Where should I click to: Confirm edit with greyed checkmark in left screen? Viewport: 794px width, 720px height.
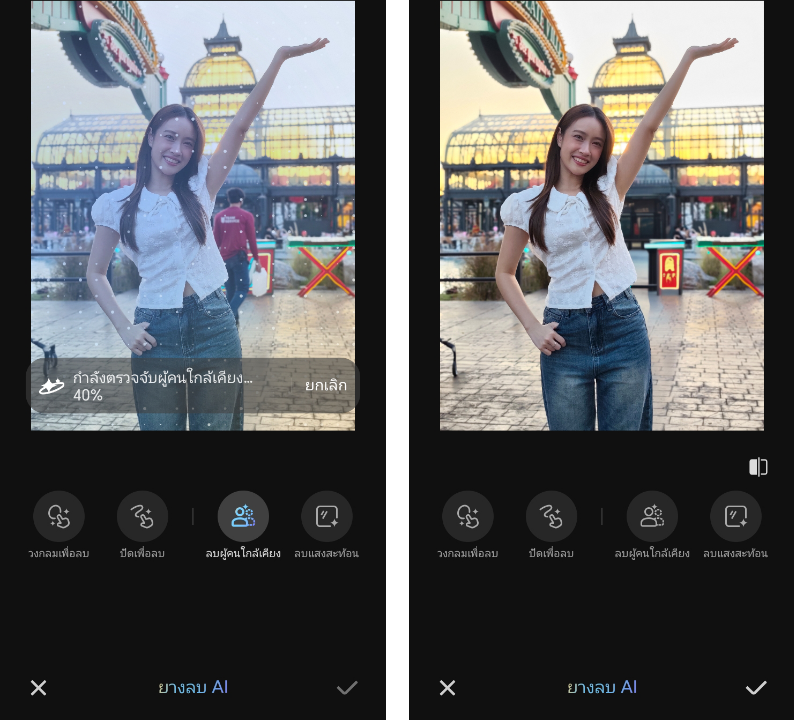pos(347,688)
